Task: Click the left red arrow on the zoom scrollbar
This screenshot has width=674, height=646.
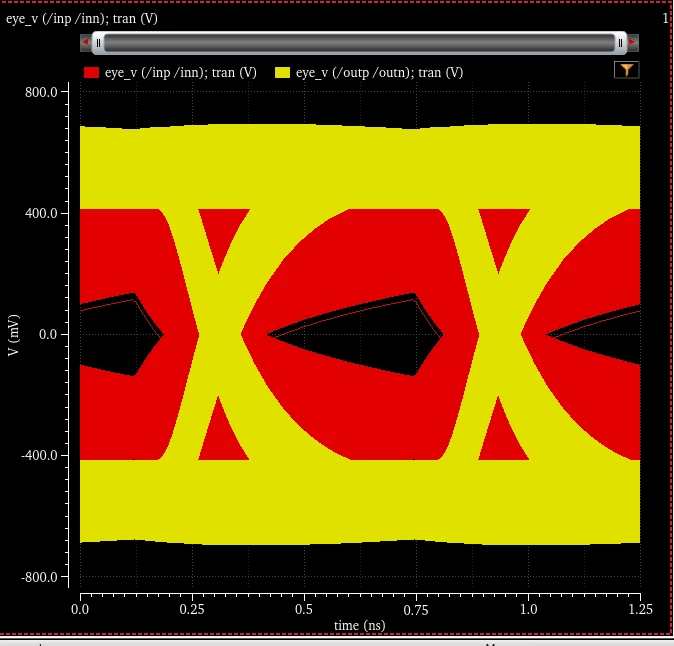Action: (85, 42)
